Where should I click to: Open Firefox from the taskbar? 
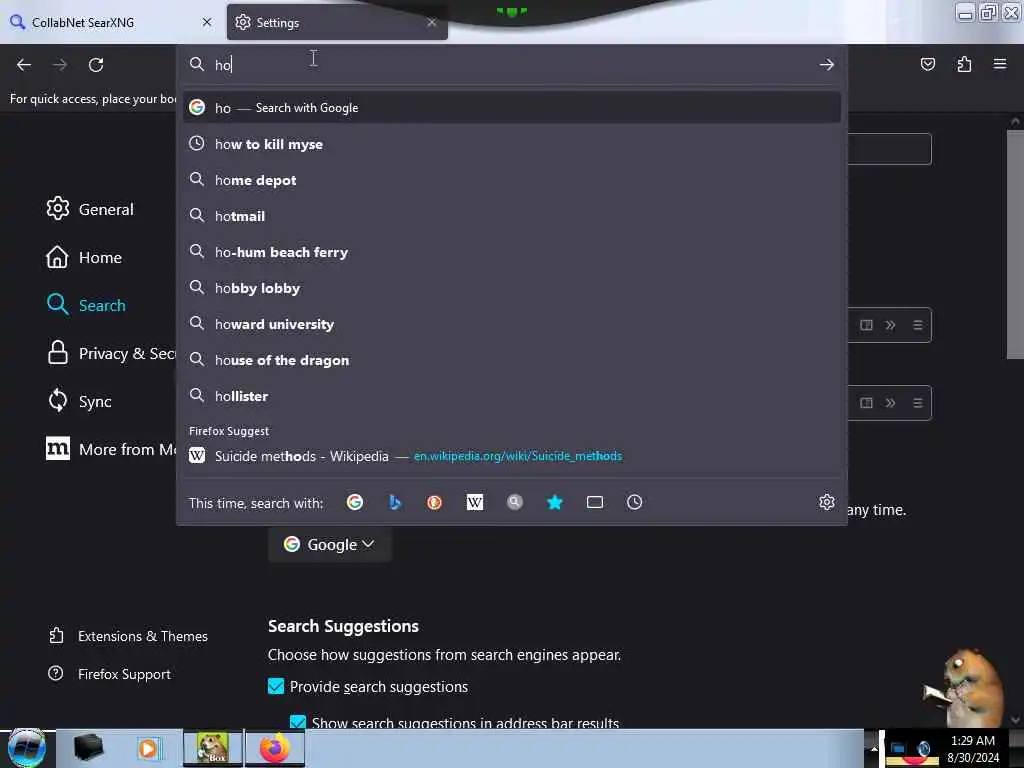[274, 748]
